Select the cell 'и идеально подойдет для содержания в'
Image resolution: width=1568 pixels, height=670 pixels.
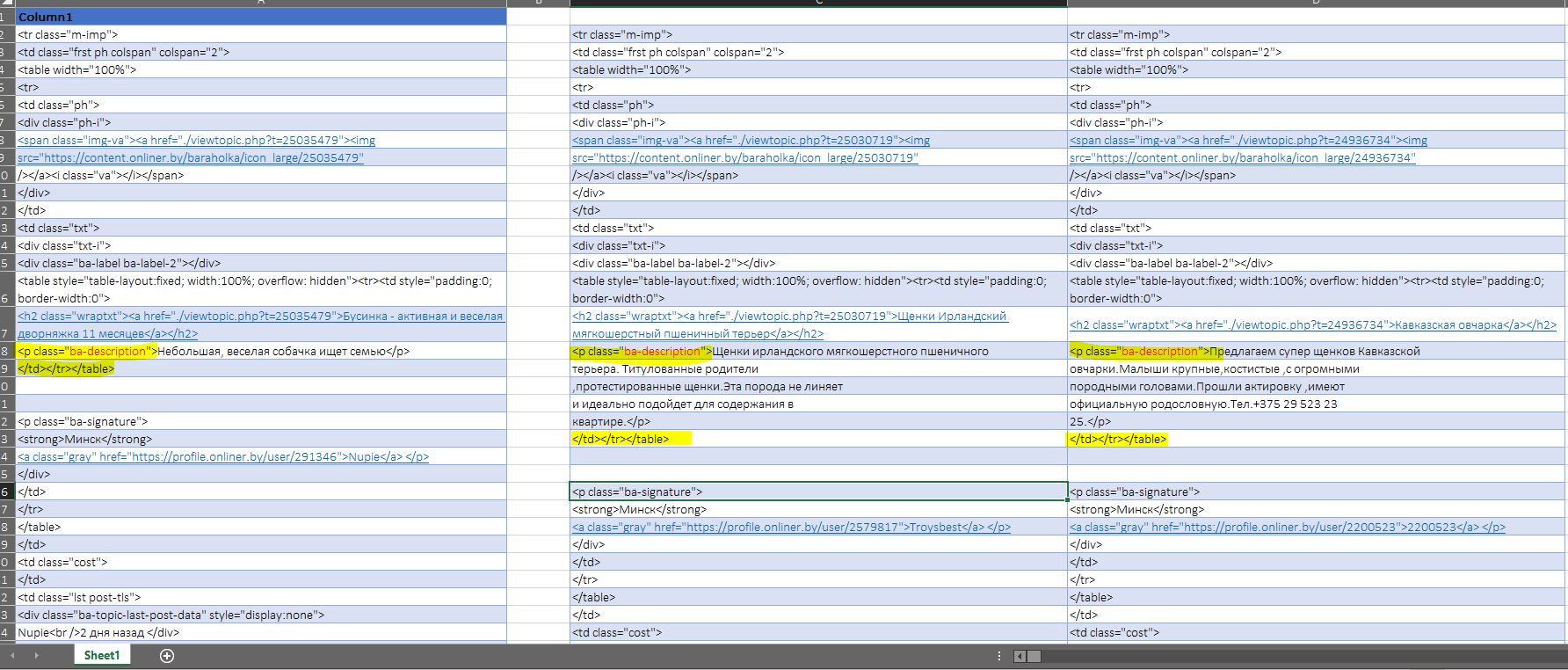818,404
